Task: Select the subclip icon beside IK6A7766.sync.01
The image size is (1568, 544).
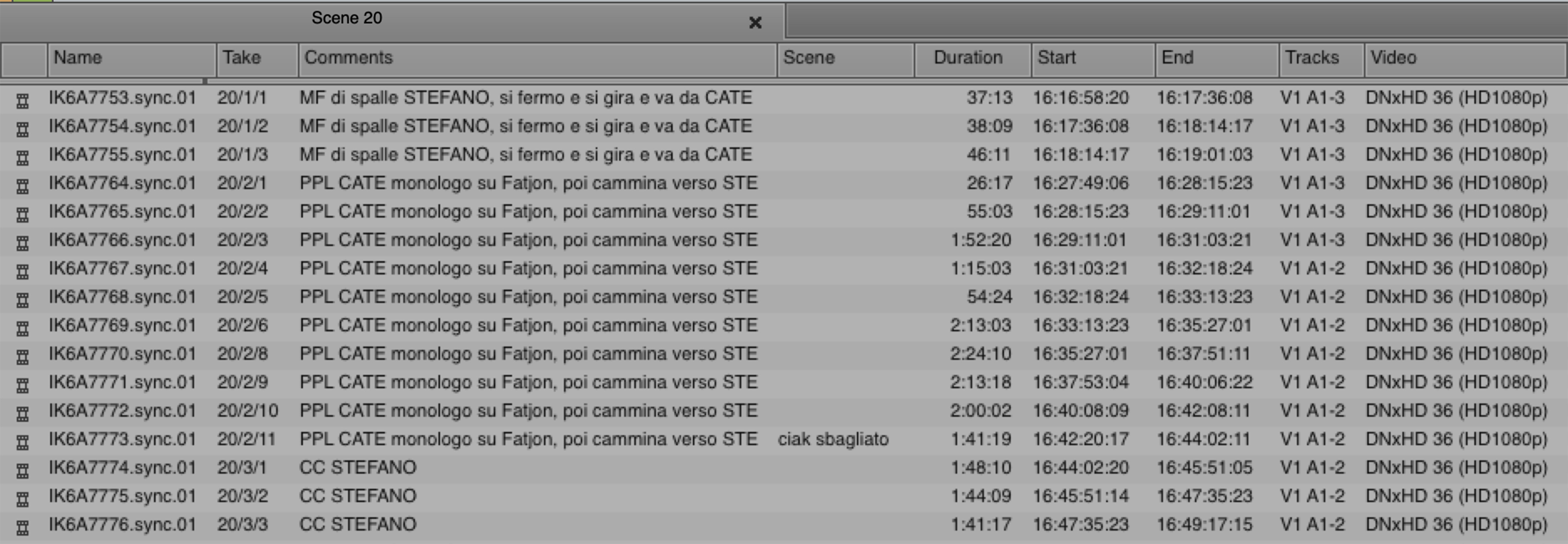Action: pyautogui.click(x=22, y=242)
